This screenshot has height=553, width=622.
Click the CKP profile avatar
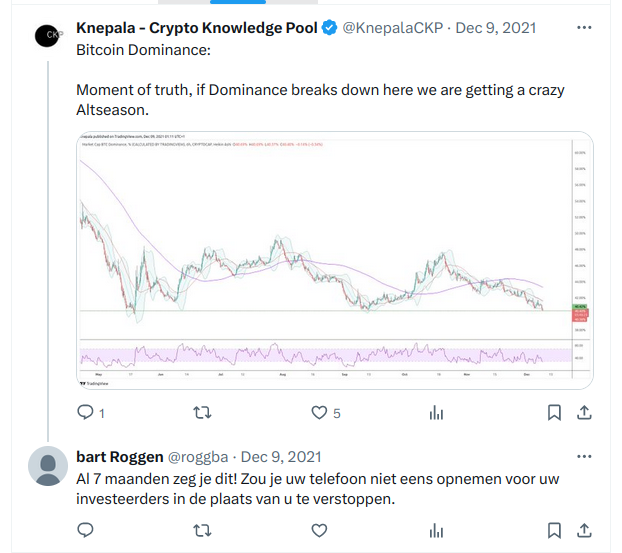click(47, 35)
